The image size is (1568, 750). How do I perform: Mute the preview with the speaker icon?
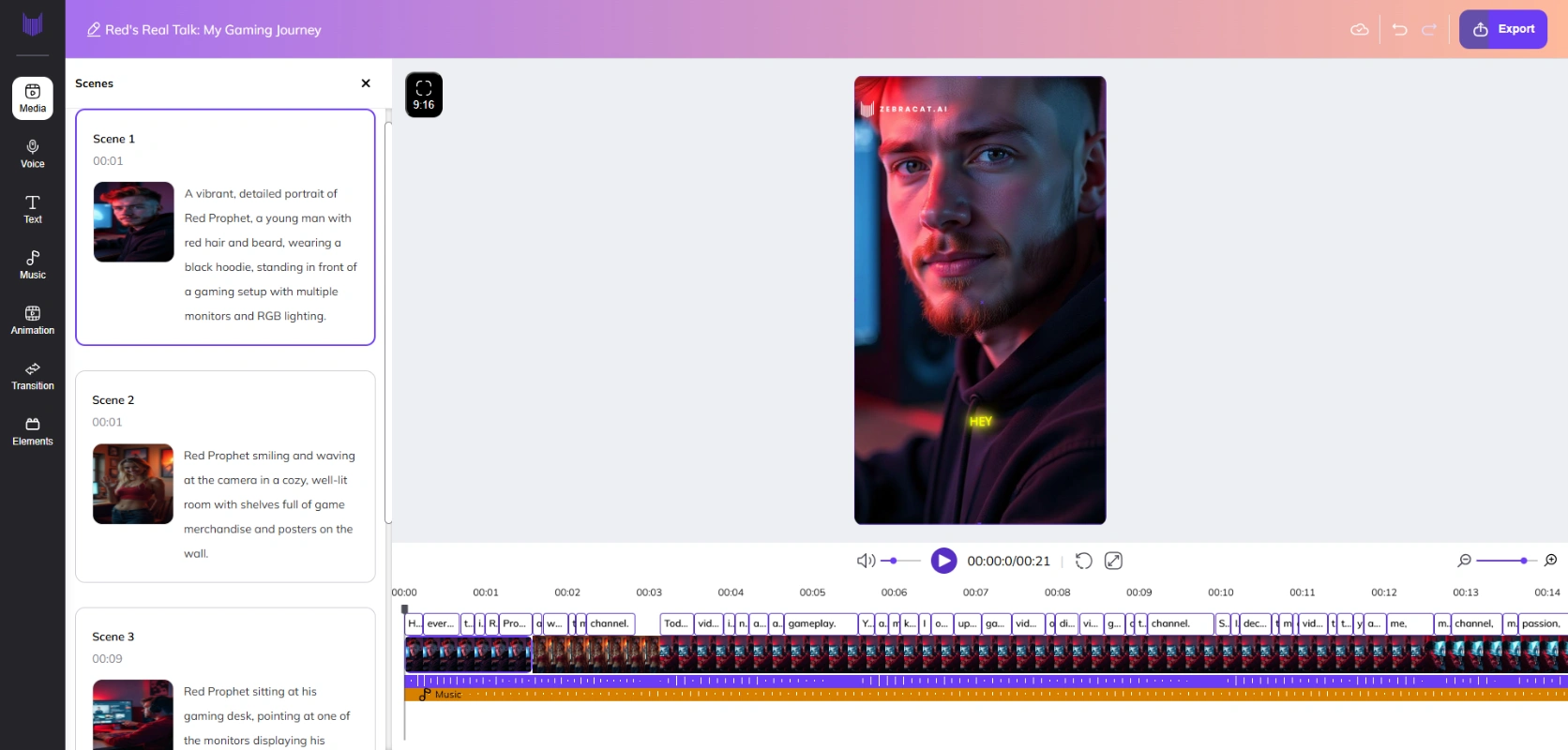pos(866,561)
